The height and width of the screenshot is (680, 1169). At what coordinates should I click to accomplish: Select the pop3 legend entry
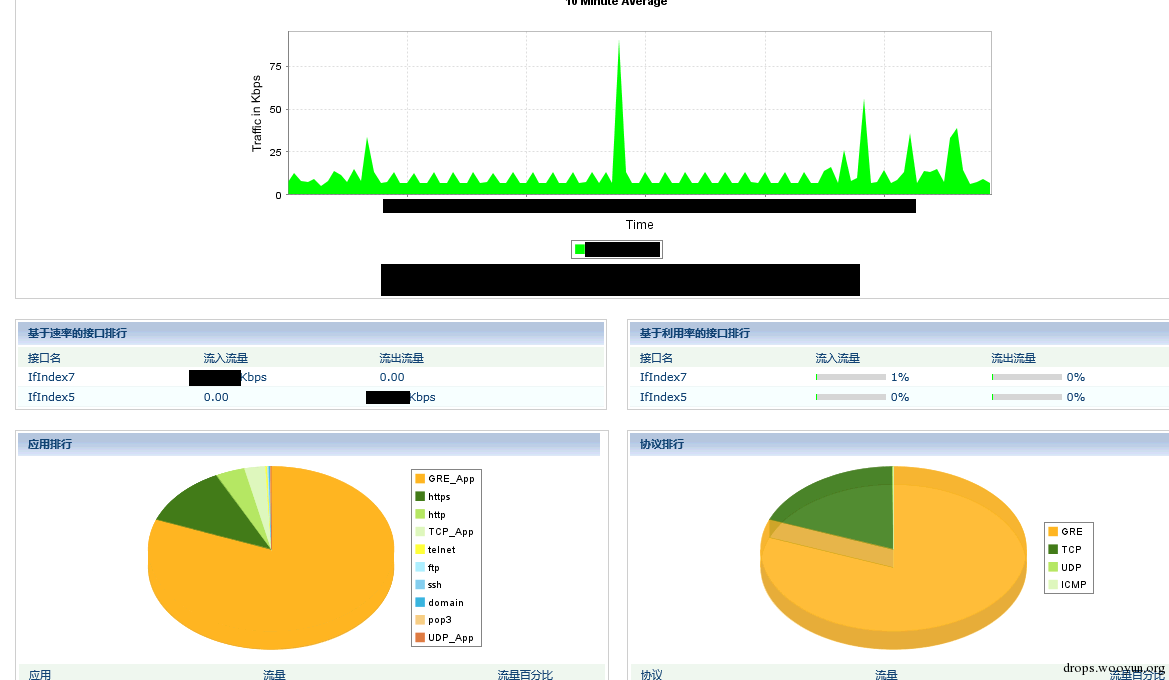click(x=439, y=620)
